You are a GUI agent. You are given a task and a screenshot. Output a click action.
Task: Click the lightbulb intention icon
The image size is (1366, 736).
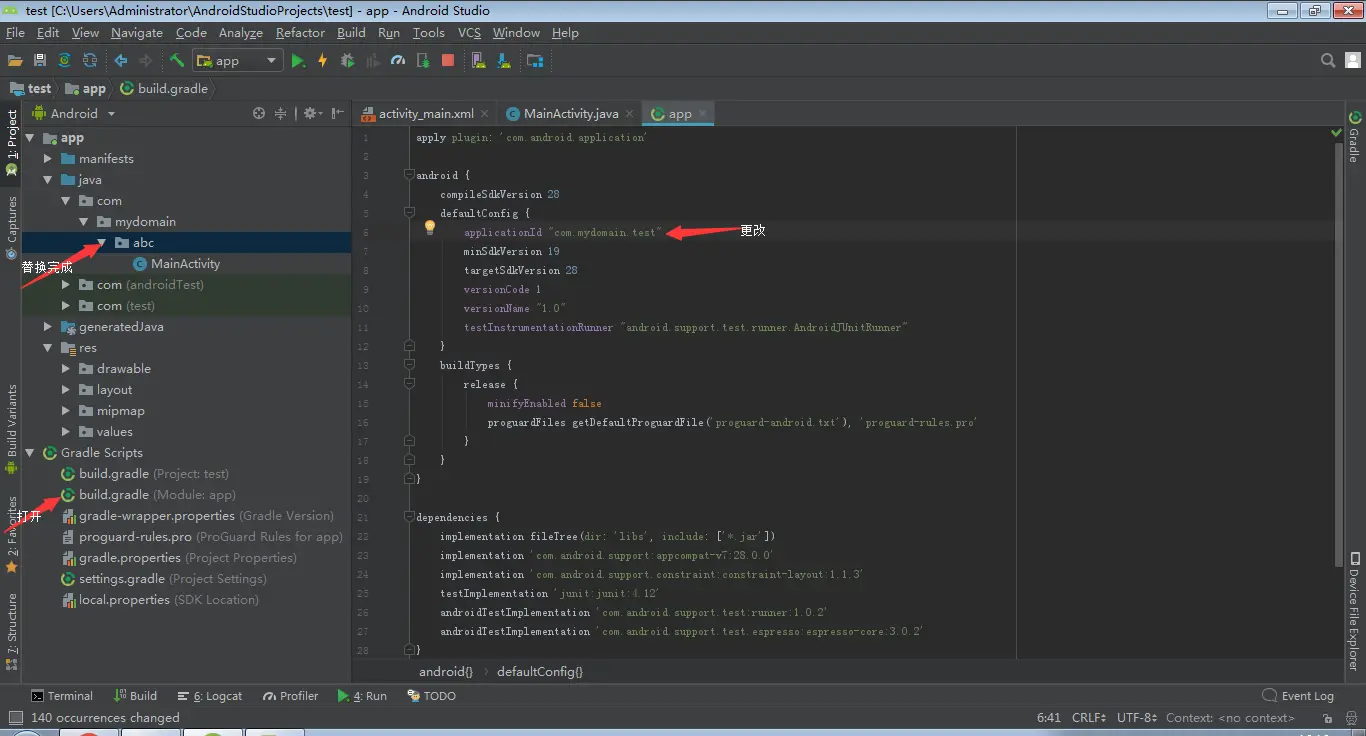pos(430,228)
